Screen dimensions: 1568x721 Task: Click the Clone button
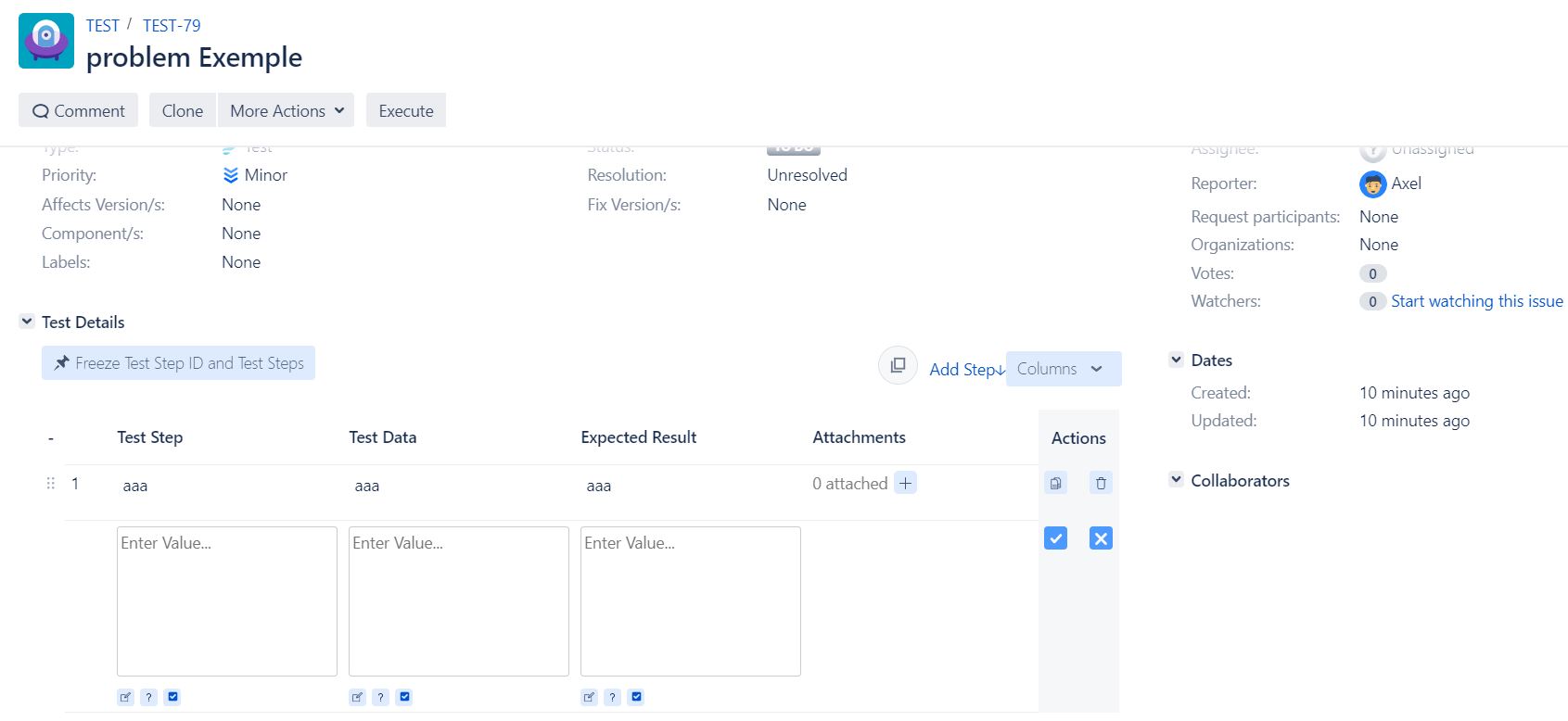[x=183, y=110]
